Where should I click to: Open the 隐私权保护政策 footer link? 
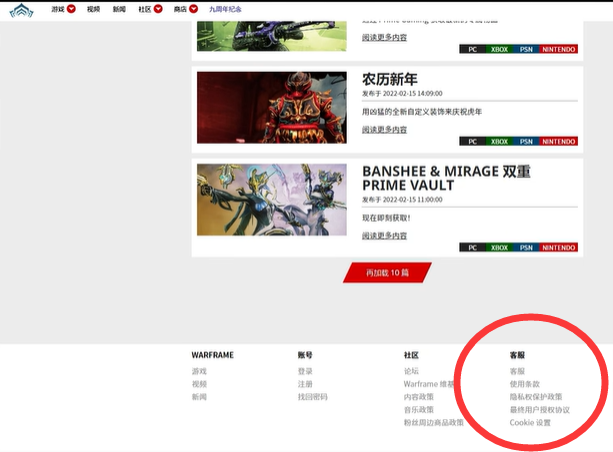pyautogui.click(x=536, y=397)
